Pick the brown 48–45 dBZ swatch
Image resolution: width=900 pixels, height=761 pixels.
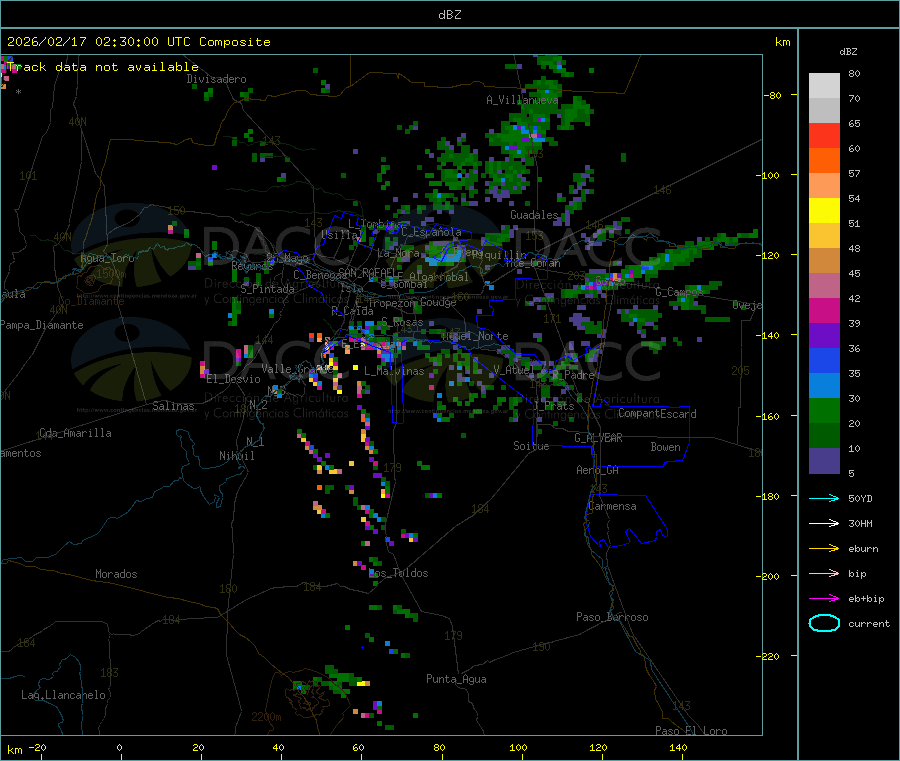824,261
